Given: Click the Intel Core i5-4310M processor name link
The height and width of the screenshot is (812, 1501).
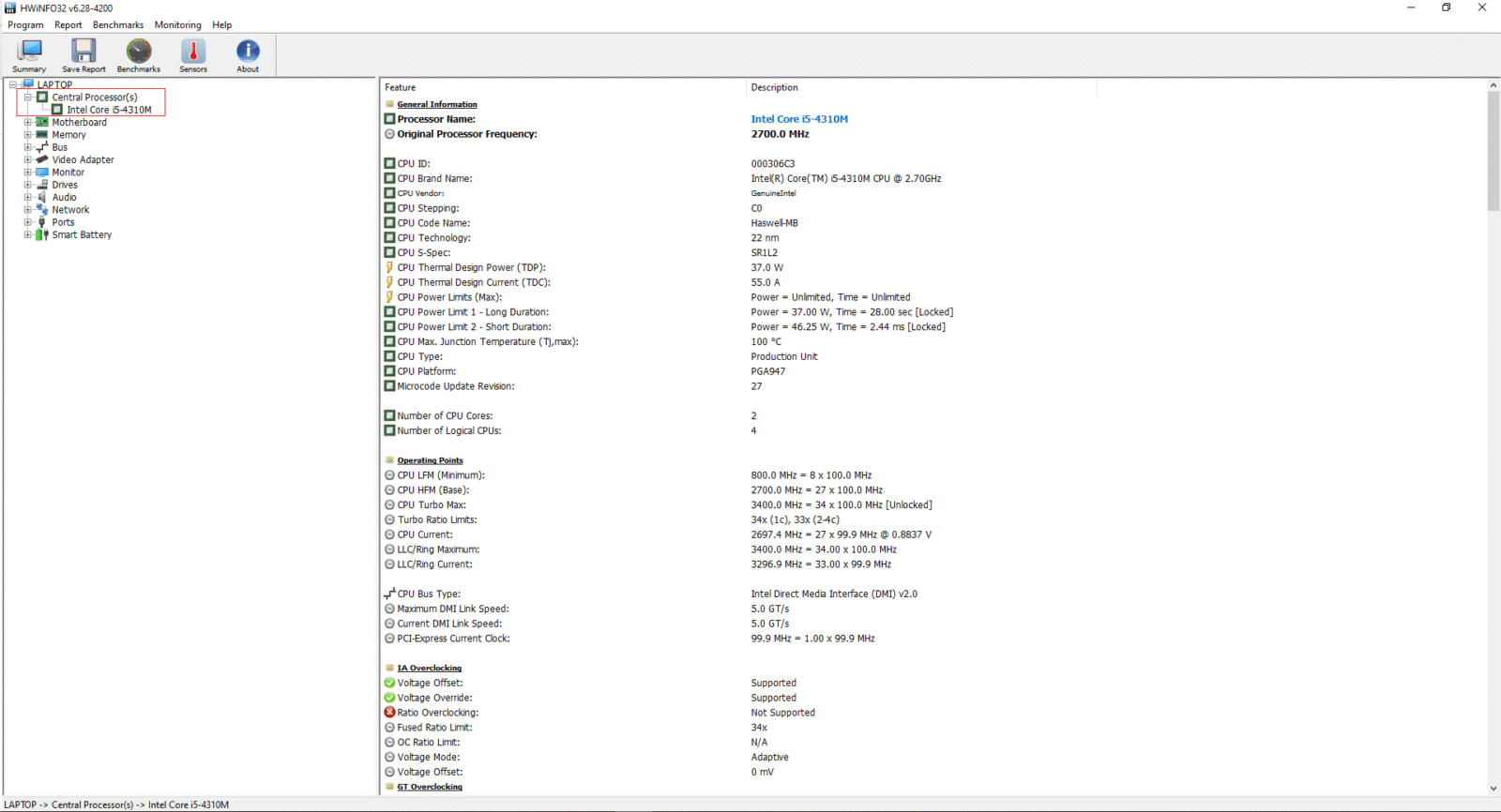Looking at the screenshot, I should pos(798,119).
